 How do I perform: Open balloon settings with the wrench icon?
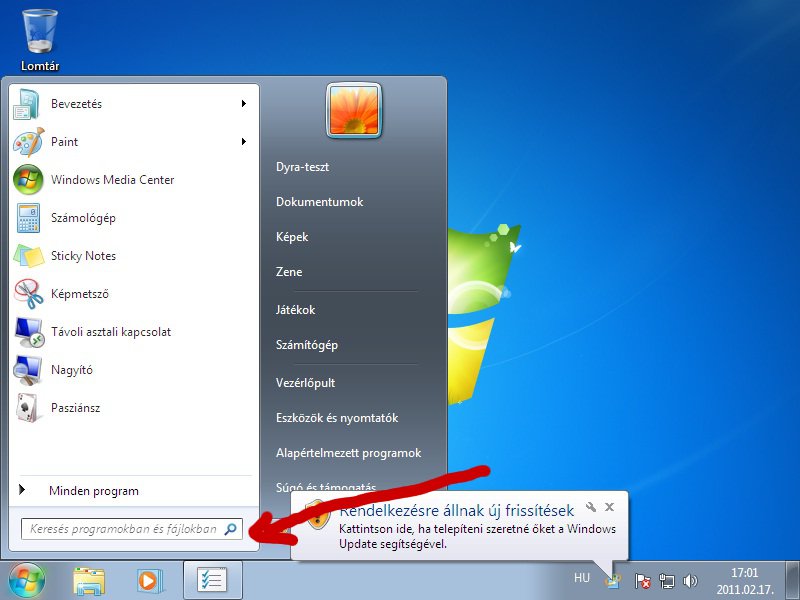pos(591,507)
